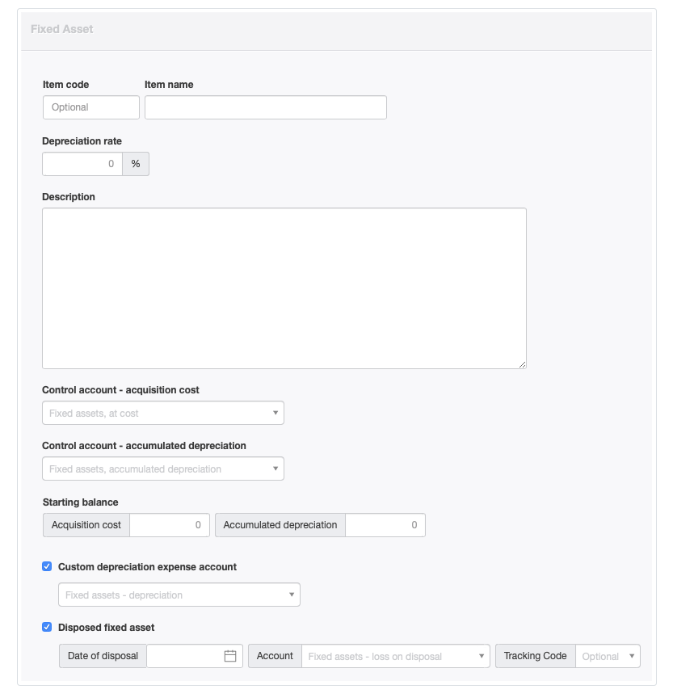The image size is (674, 698).
Task: Open Control account acquisition cost dropdown
Action: pos(163,413)
